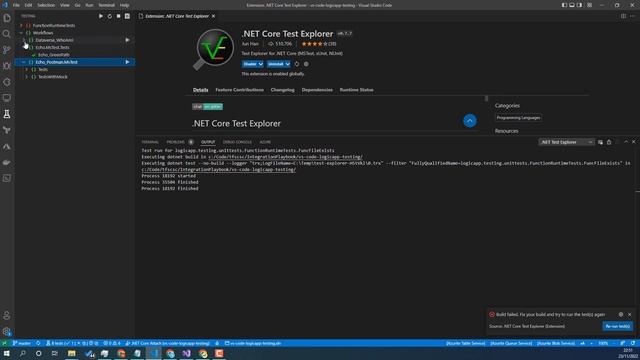Expand the TestsWithMock node

[x=27, y=77]
